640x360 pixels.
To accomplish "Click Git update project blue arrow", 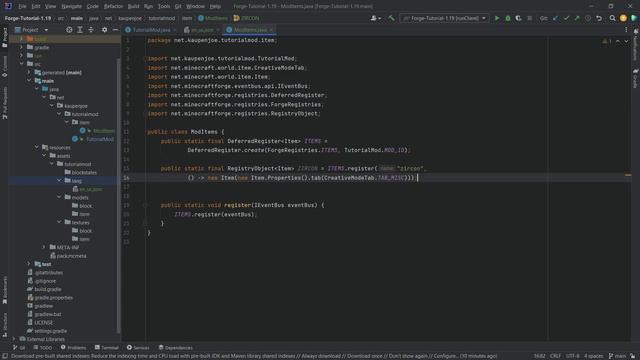I will [555, 18].
